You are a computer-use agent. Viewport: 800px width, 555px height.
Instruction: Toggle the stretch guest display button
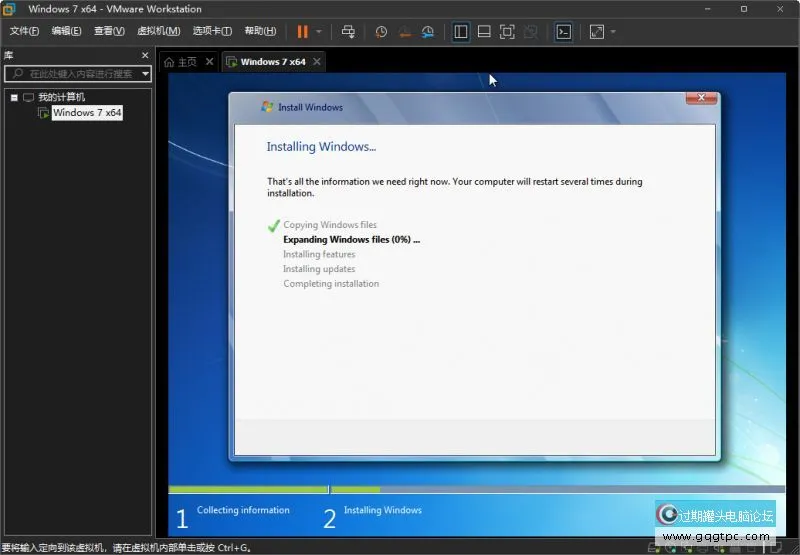[597, 32]
